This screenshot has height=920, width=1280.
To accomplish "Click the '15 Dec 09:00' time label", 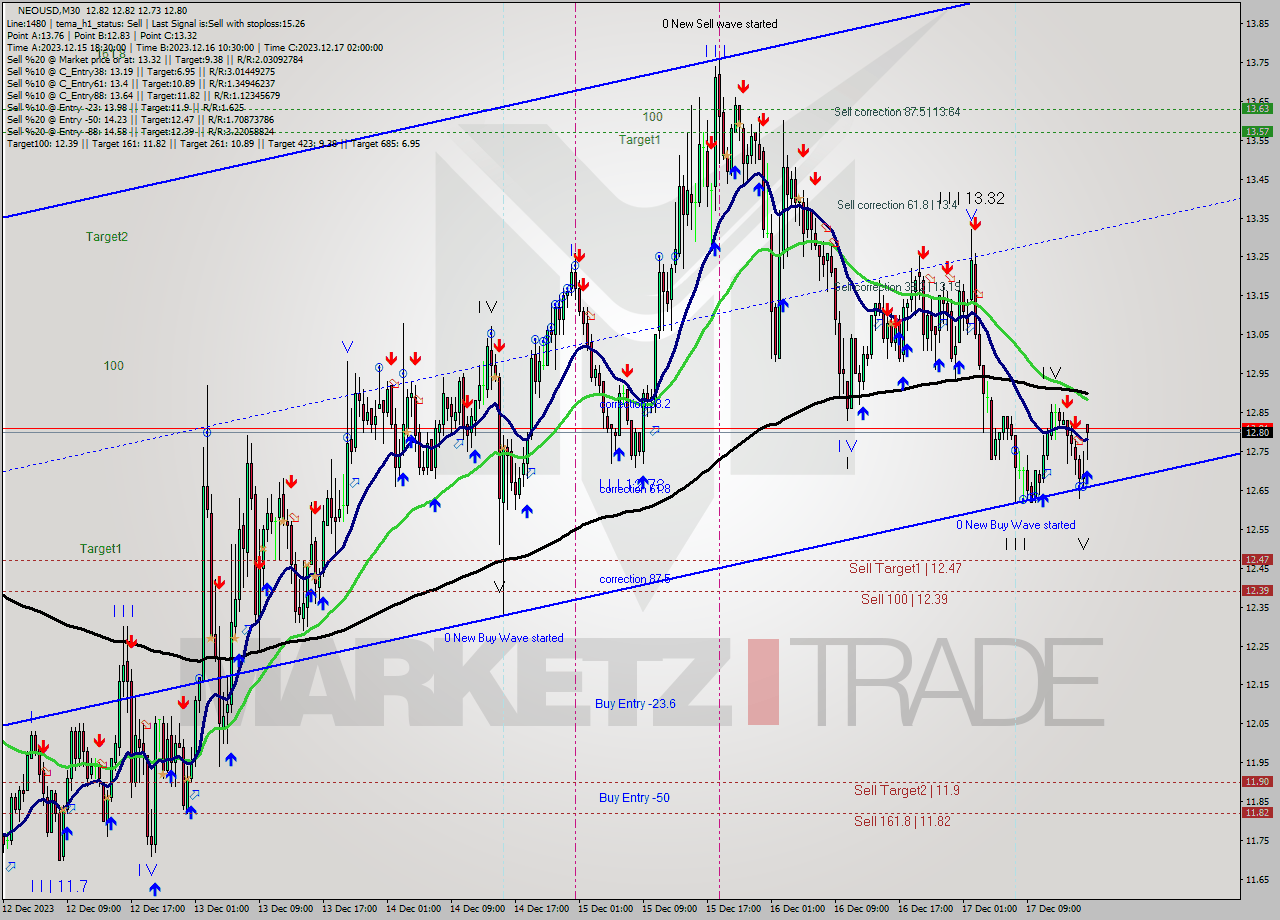I will [x=671, y=909].
